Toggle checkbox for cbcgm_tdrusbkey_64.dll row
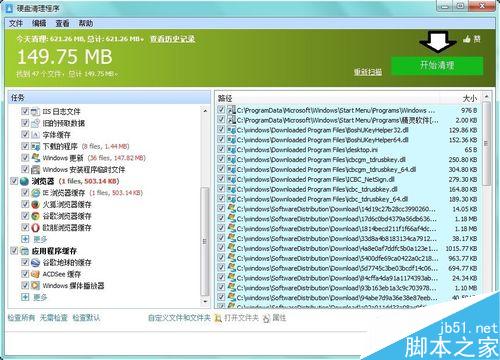The height and width of the screenshot is (360, 500). pyautogui.click(x=221, y=169)
